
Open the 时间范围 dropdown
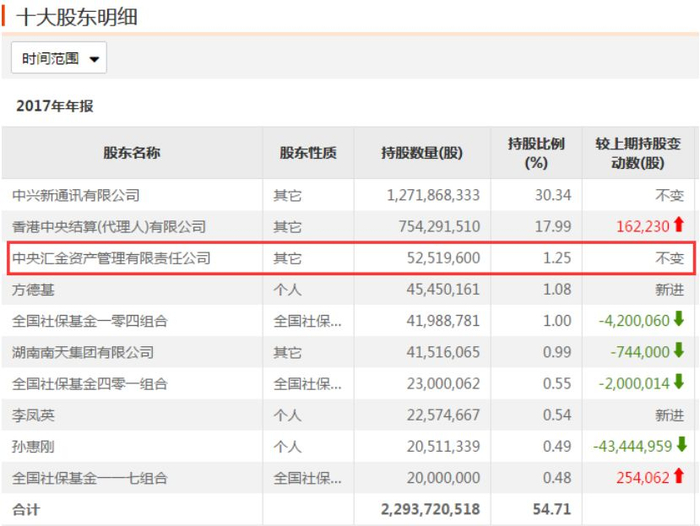[x=59, y=58]
